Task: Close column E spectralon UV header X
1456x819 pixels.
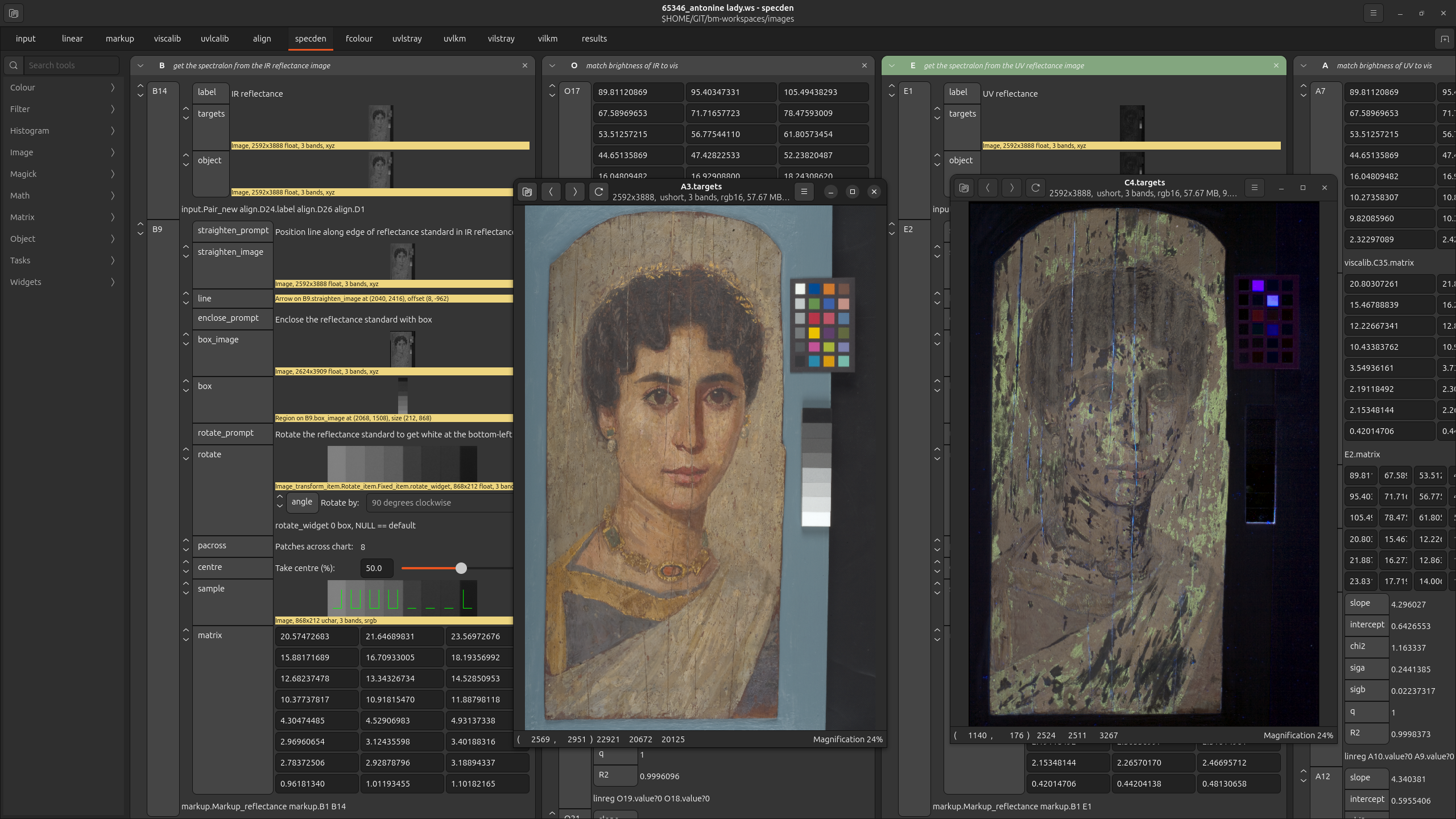Action: coord(1276,66)
